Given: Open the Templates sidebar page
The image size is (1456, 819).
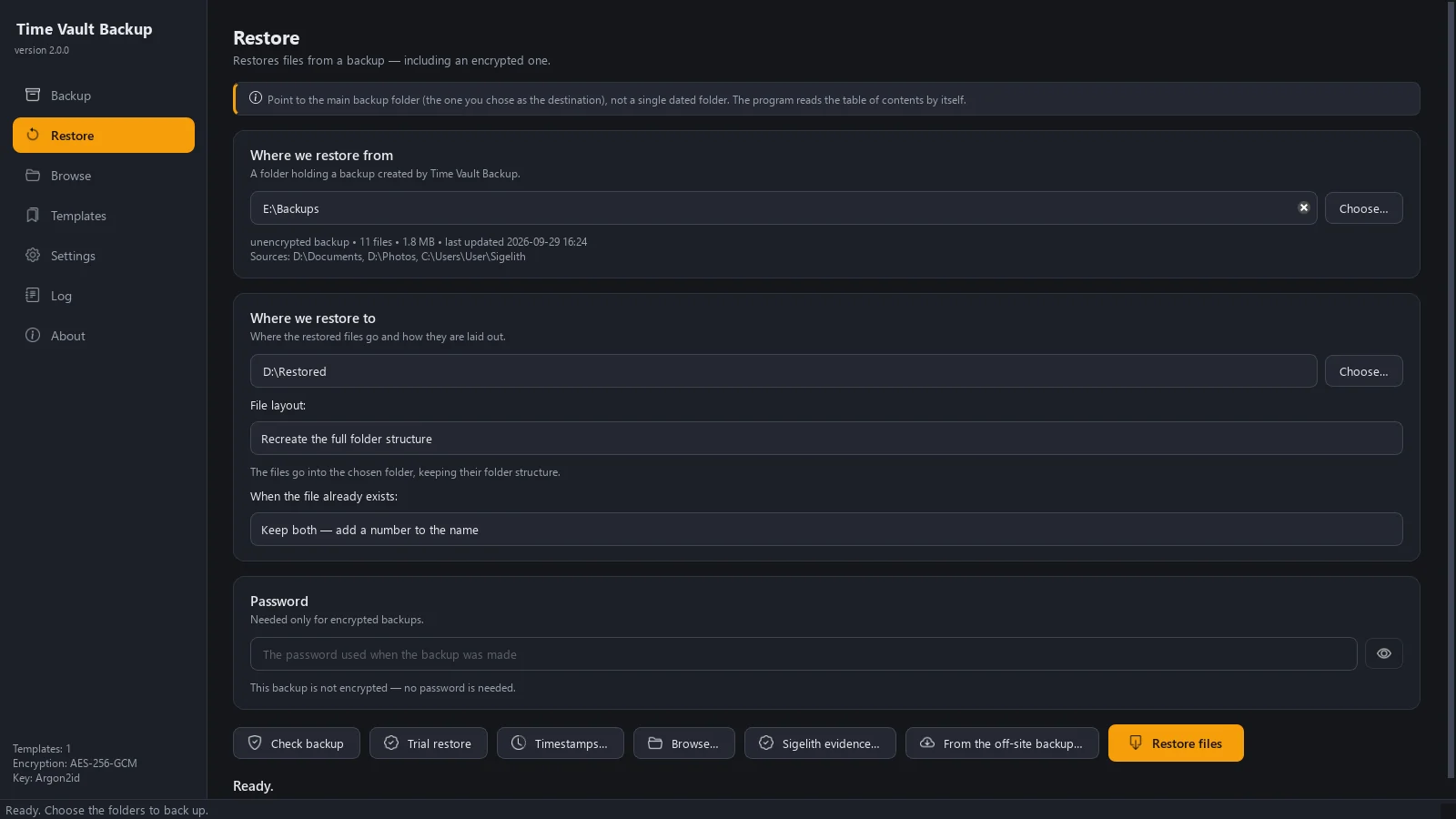Looking at the screenshot, I should click(x=104, y=216).
